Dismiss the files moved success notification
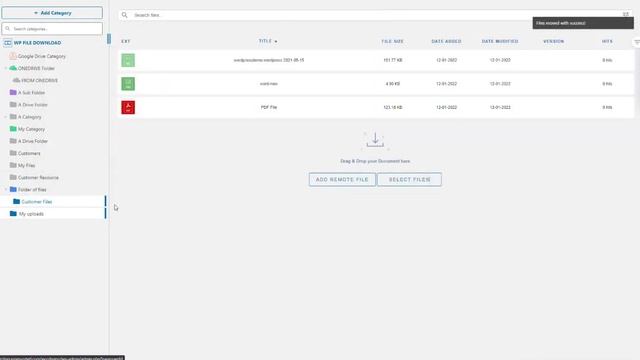 (583, 23)
